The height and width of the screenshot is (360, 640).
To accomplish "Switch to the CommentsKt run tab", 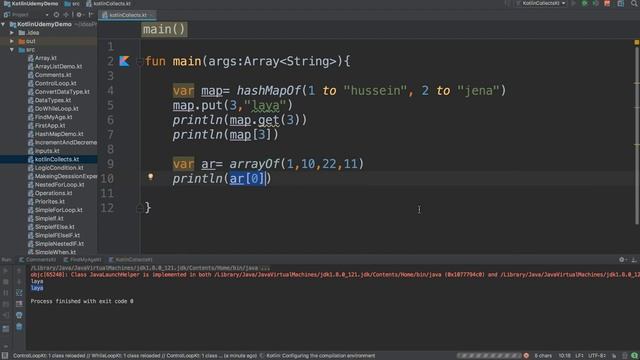I will click(37, 260).
